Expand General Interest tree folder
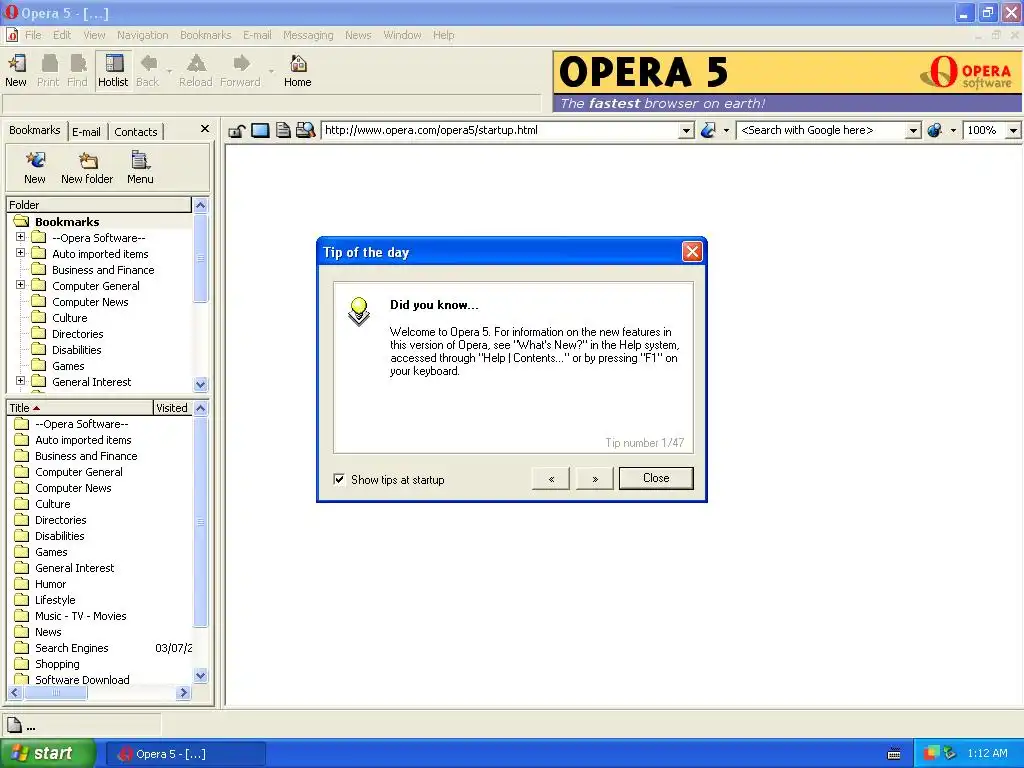 [x=20, y=381]
